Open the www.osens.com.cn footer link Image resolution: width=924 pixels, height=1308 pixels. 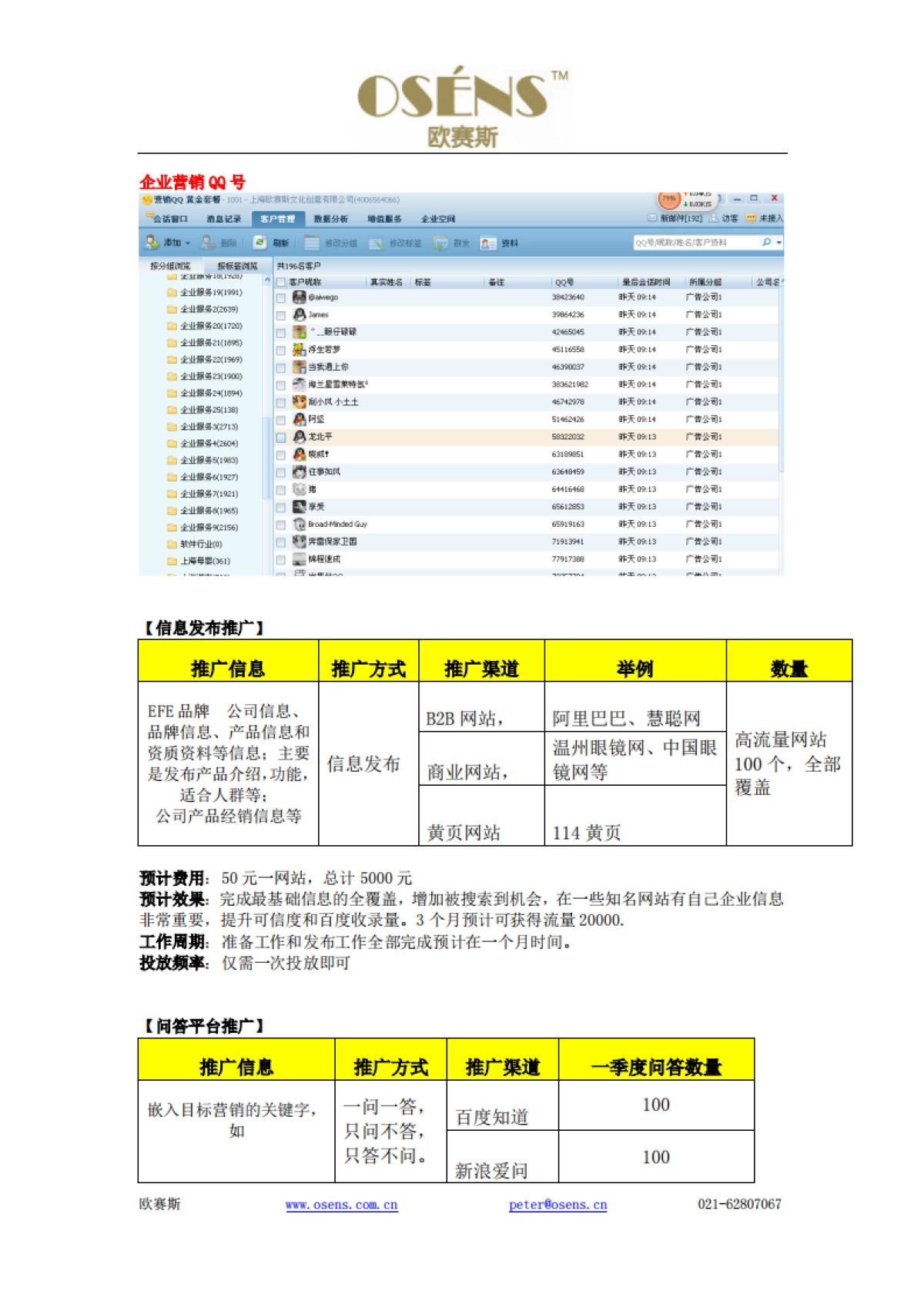[342, 1205]
